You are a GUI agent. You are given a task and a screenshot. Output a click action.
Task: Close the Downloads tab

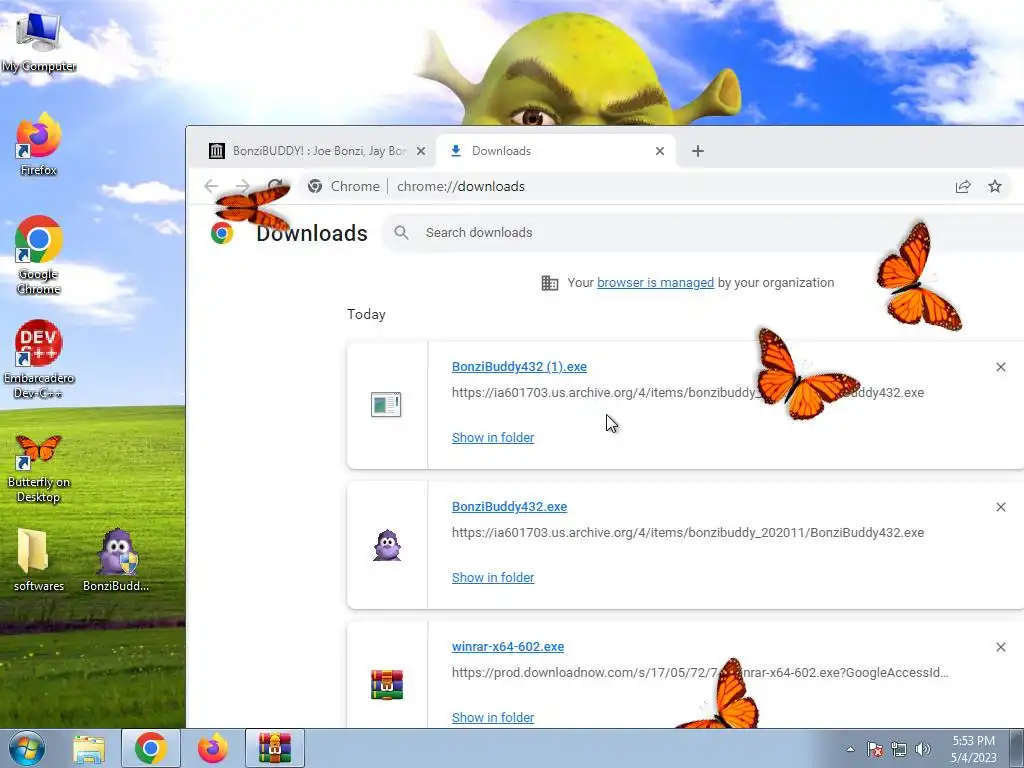point(660,151)
